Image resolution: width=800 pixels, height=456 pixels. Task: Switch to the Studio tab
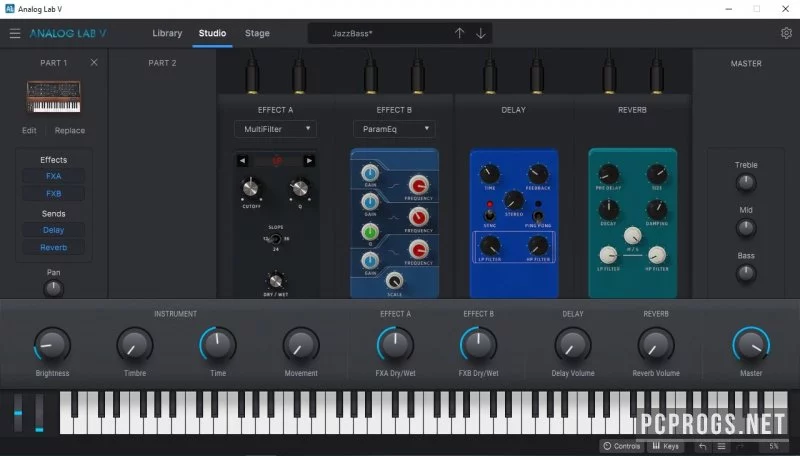(212, 33)
